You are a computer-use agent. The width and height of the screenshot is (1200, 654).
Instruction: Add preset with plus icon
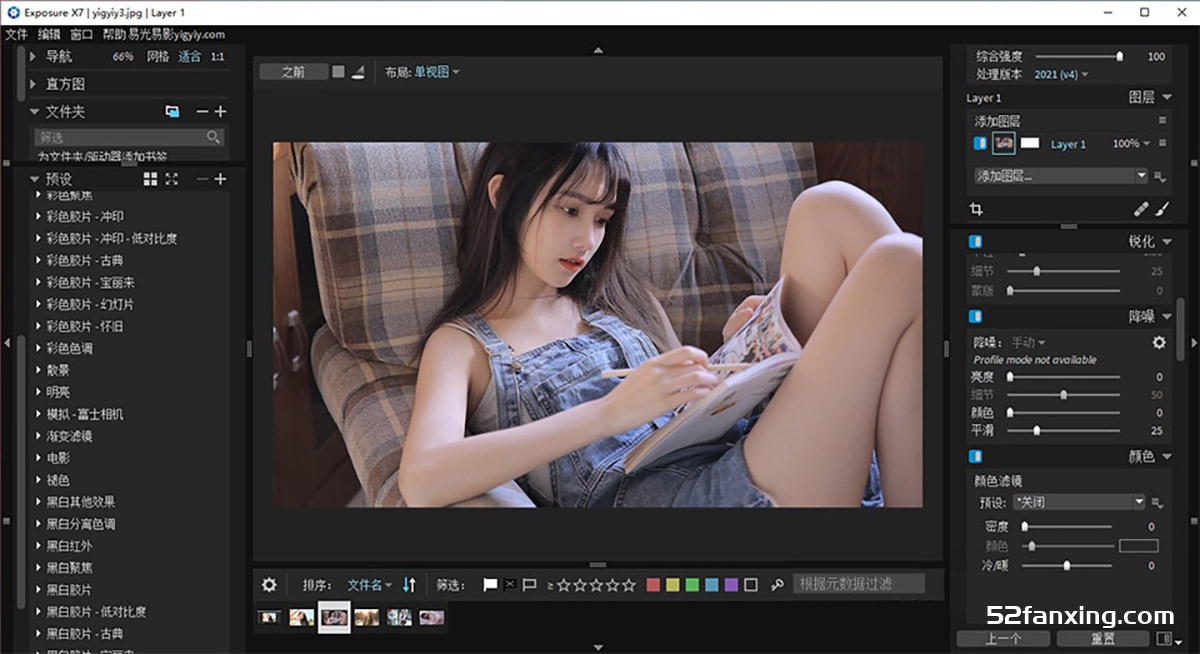(x=221, y=179)
